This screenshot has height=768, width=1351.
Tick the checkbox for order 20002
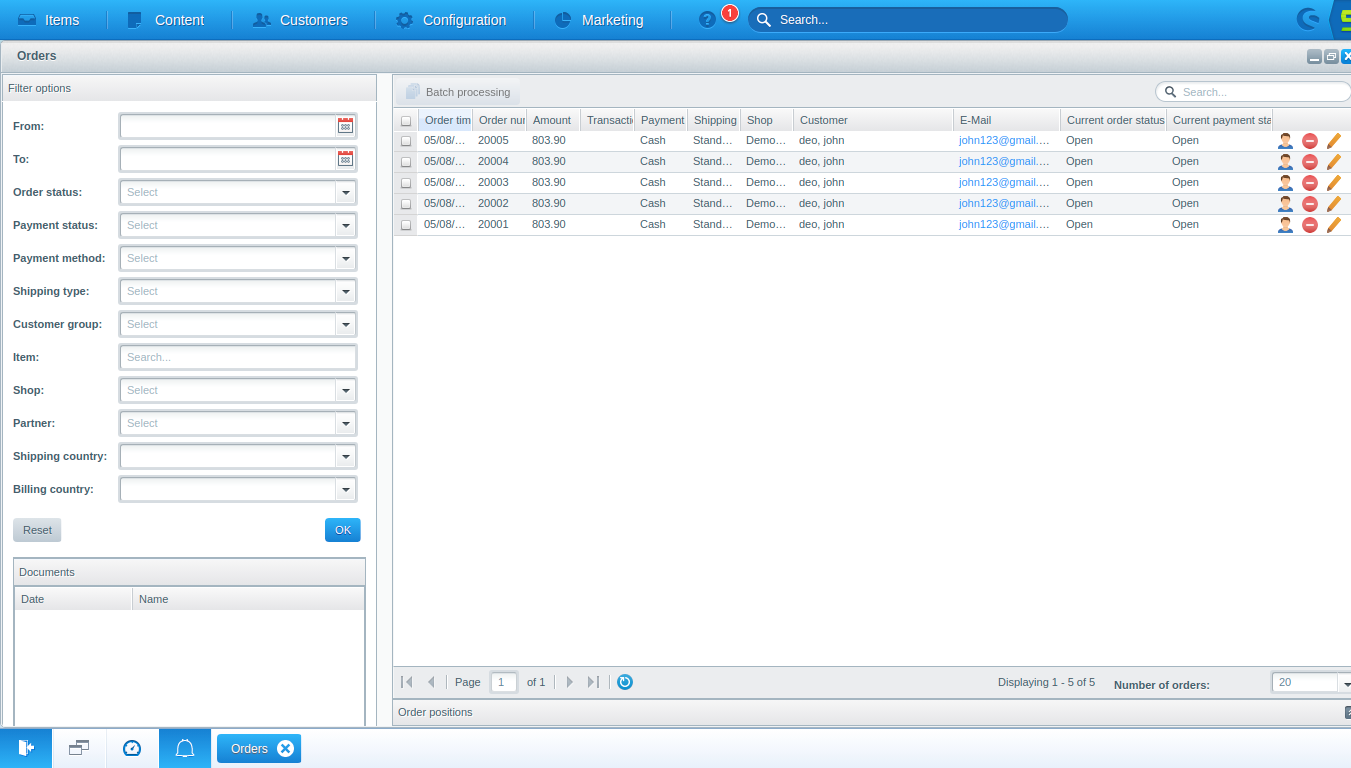point(406,204)
